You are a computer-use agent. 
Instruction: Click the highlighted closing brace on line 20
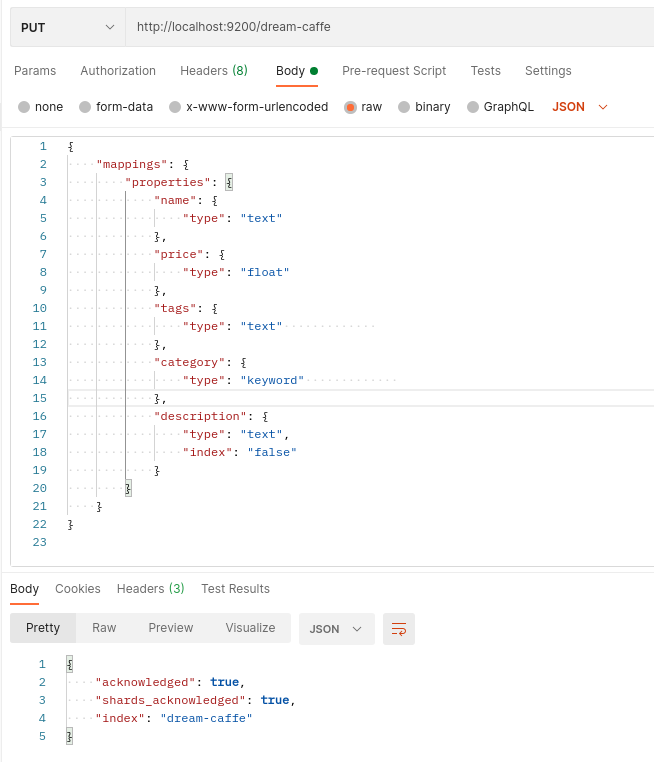tap(128, 488)
